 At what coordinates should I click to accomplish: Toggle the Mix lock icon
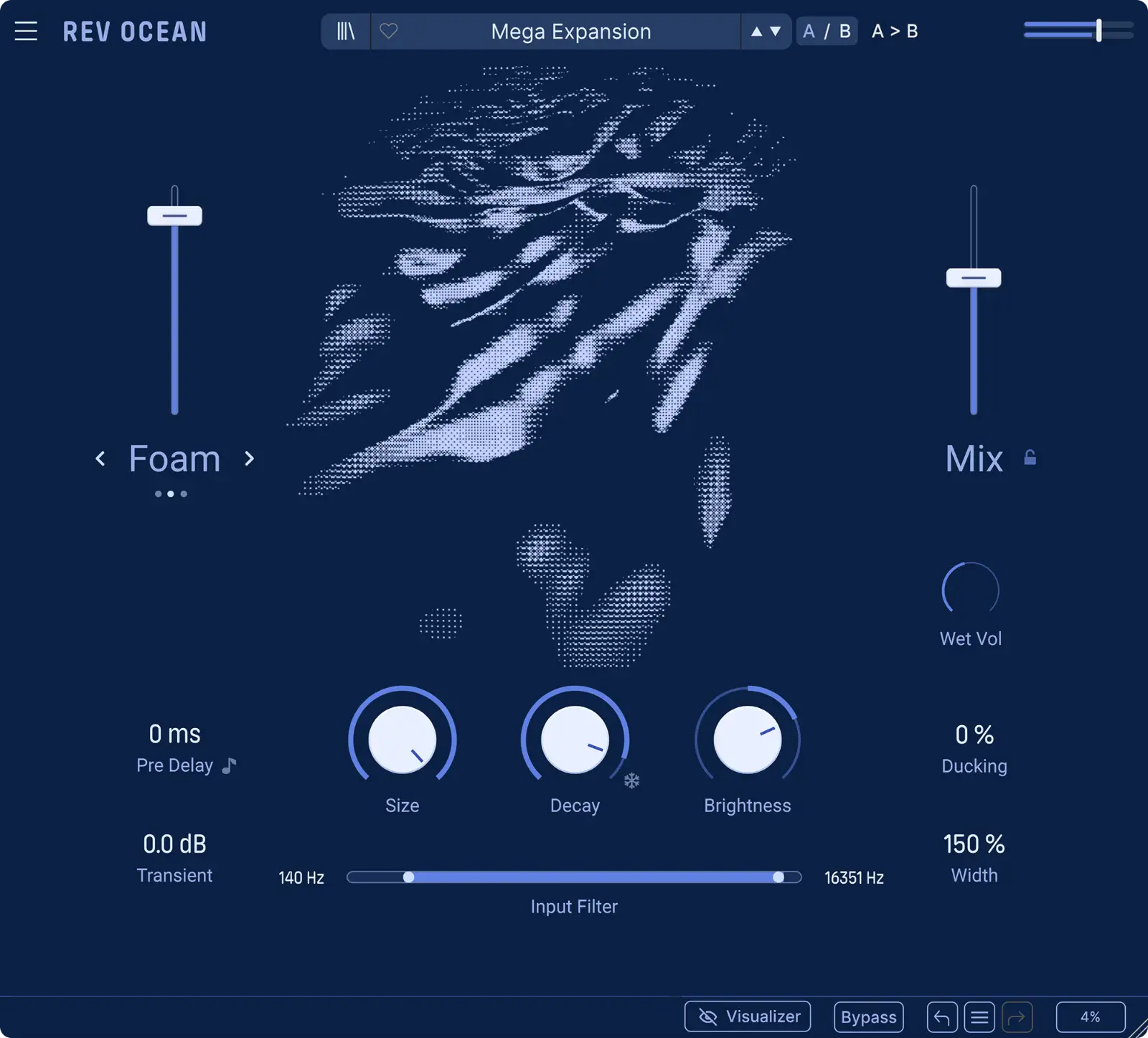[x=1030, y=458]
